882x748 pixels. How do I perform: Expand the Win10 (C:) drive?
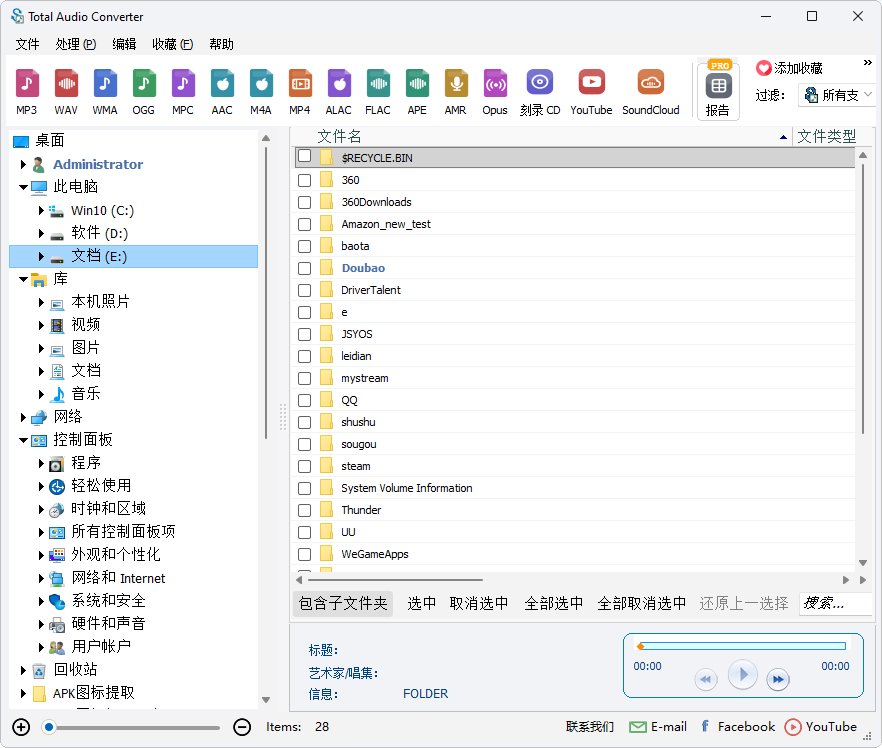[x=41, y=210]
